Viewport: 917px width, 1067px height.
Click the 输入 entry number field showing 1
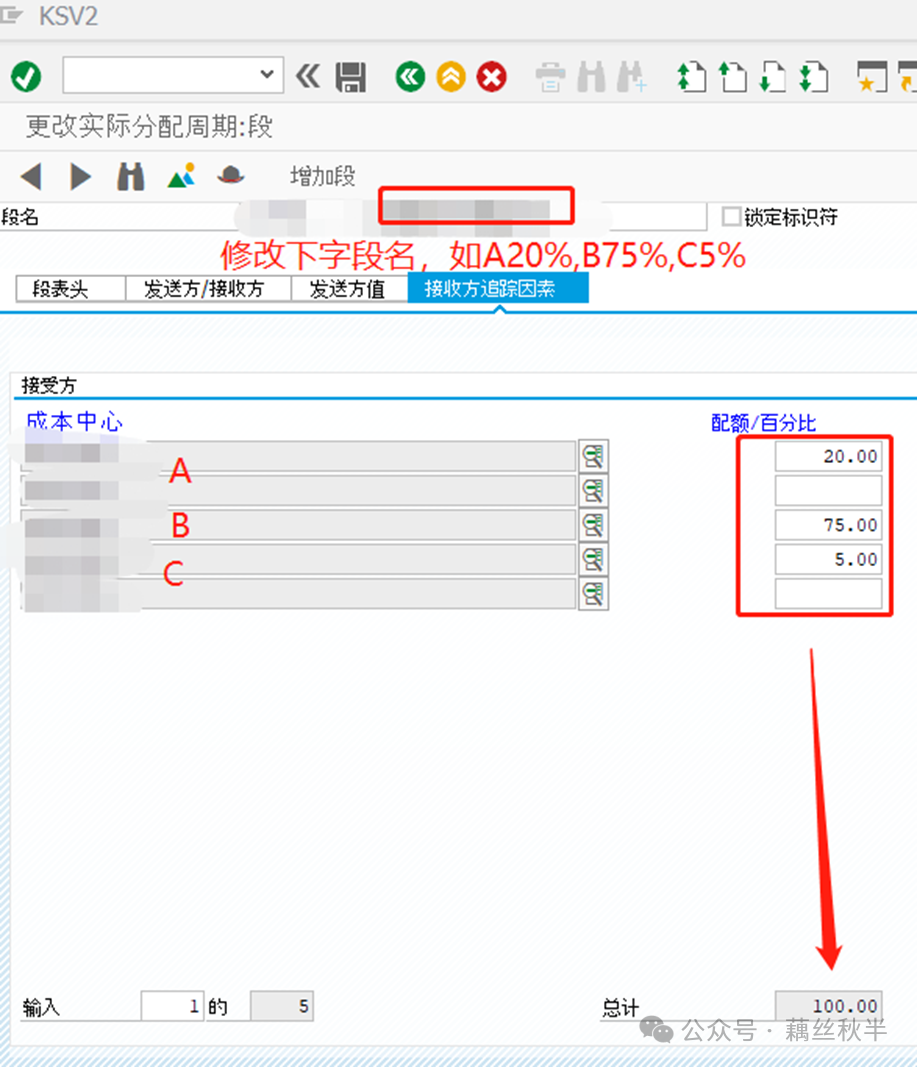tap(172, 1006)
